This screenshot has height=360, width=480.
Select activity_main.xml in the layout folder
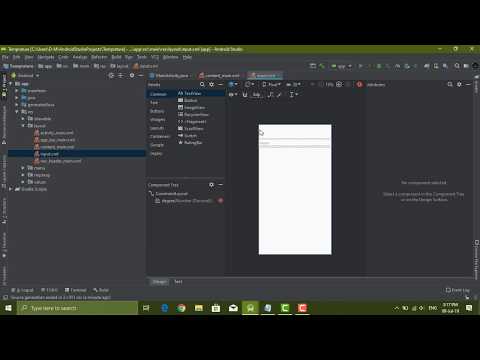click(54, 133)
